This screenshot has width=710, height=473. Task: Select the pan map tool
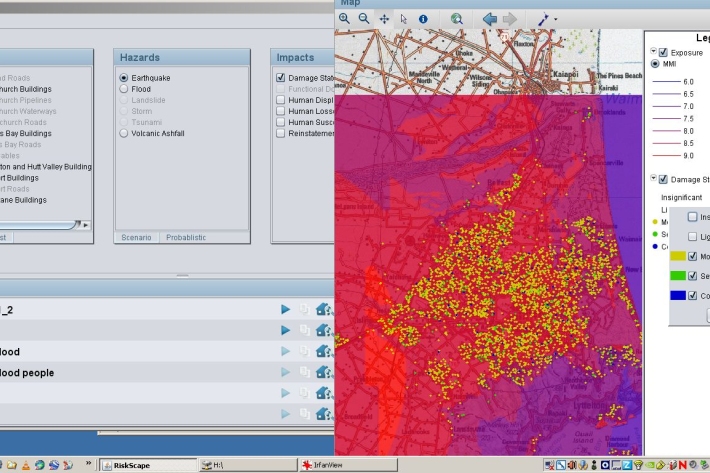click(x=384, y=18)
